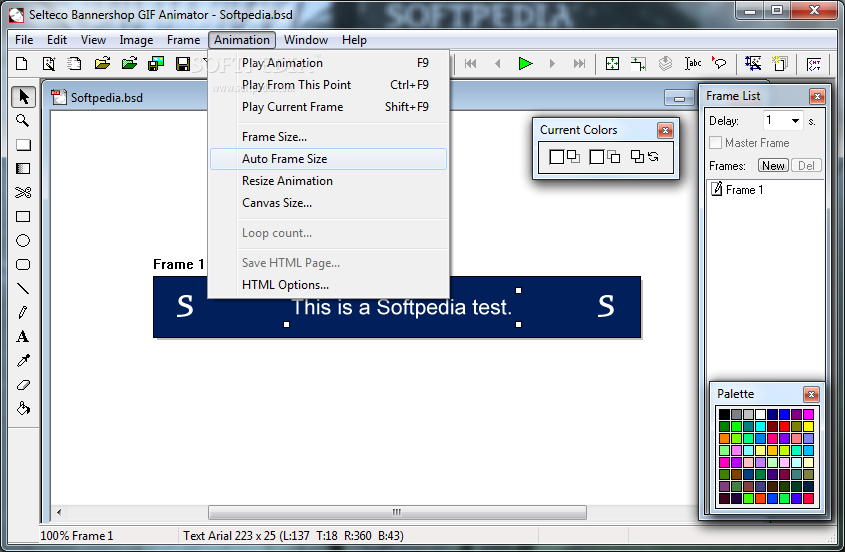Jump to first frame control
The image size is (845, 552).
pos(470,64)
